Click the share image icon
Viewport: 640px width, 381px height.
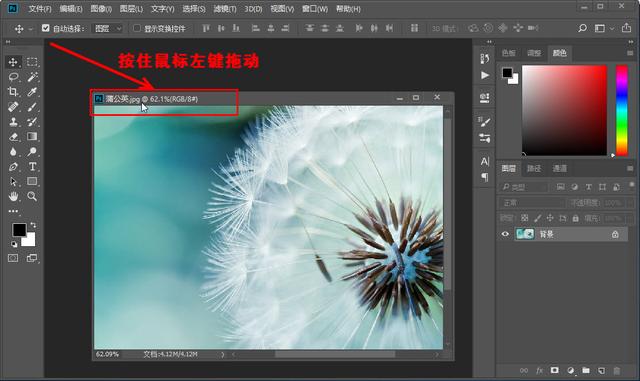point(627,28)
